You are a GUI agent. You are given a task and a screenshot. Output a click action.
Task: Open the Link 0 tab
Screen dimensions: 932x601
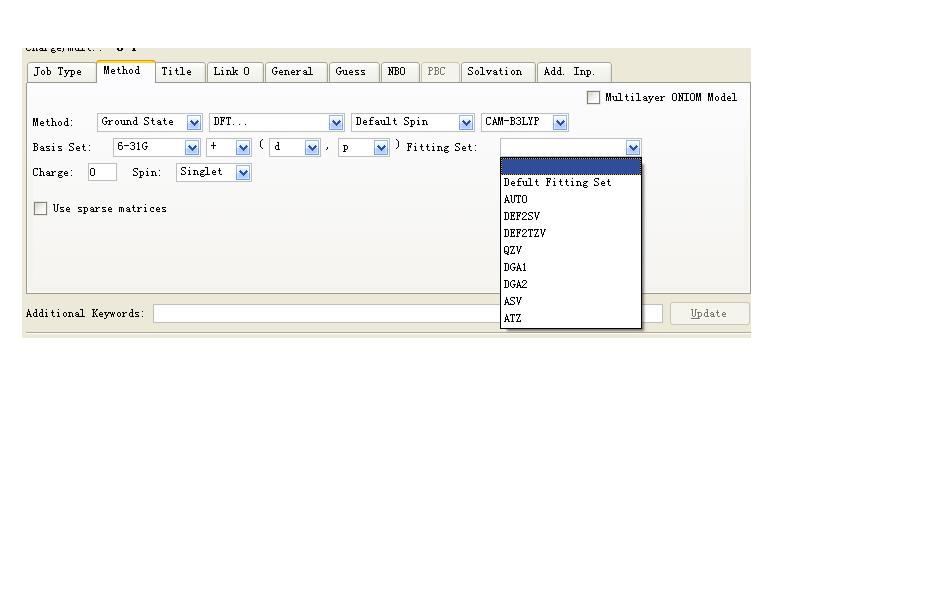[x=235, y=72]
